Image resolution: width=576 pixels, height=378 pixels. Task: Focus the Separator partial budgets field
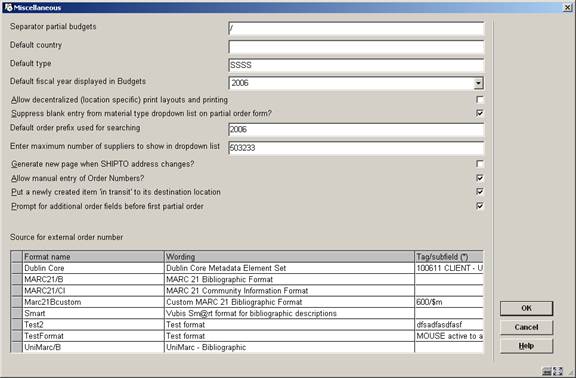click(356, 29)
